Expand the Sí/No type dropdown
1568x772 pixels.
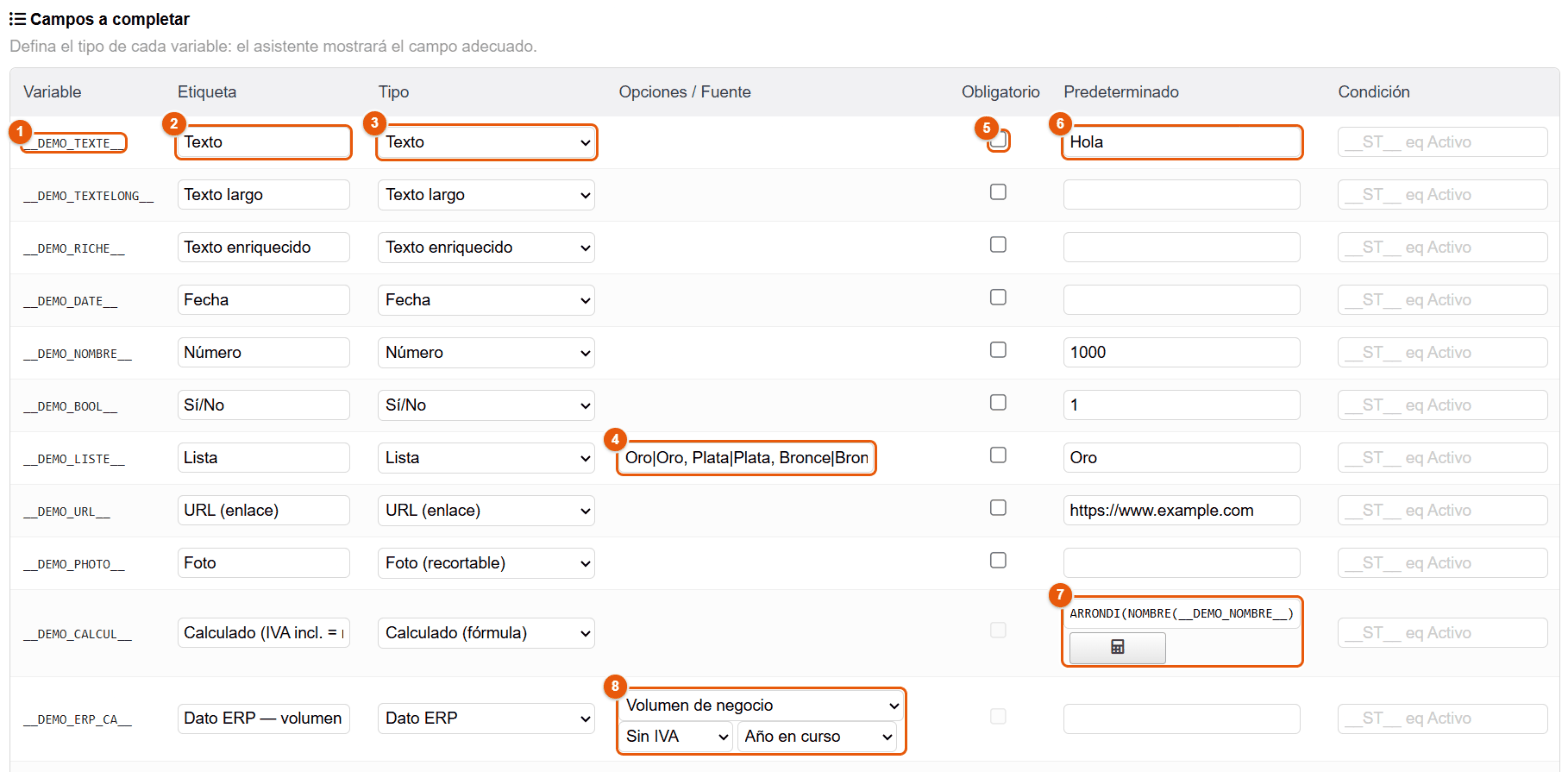(486, 405)
